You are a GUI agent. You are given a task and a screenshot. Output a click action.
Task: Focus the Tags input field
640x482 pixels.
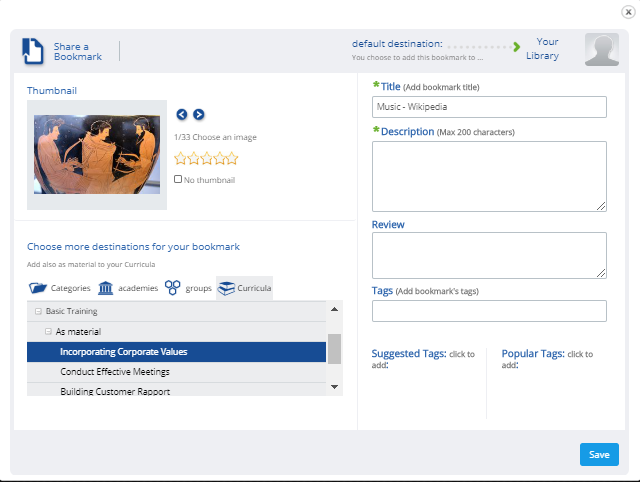[489, 311]
